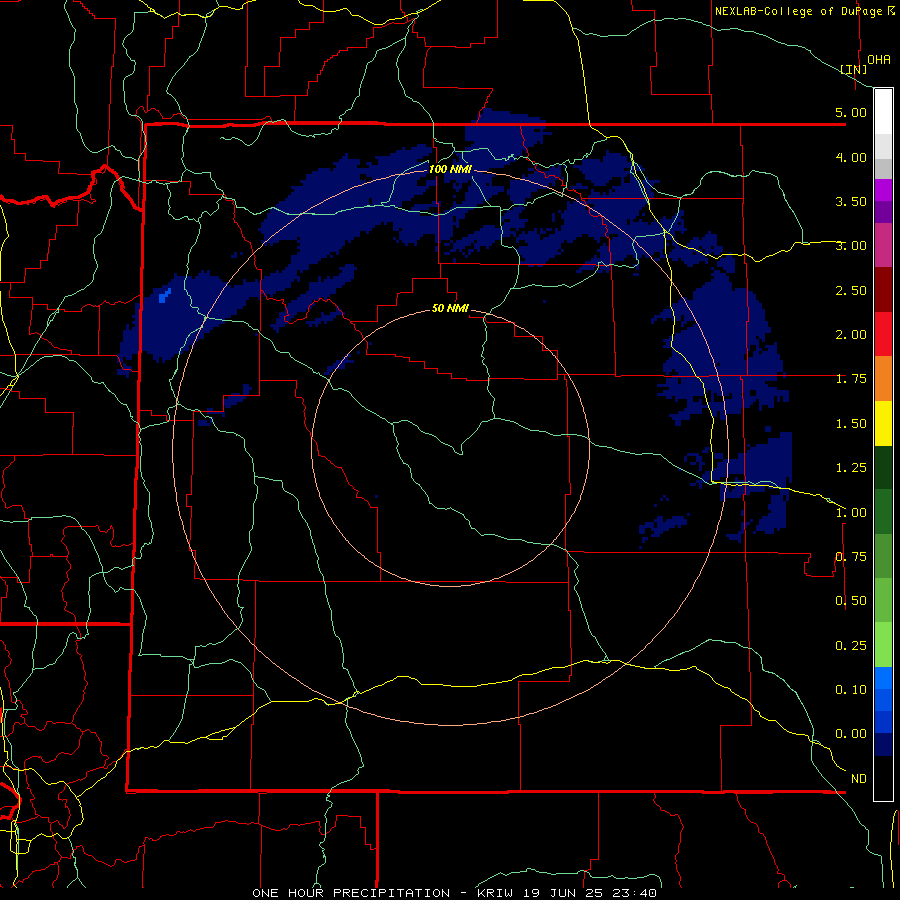
Task: Click the 0.50 legend value
Action: (x=851, y=601)
